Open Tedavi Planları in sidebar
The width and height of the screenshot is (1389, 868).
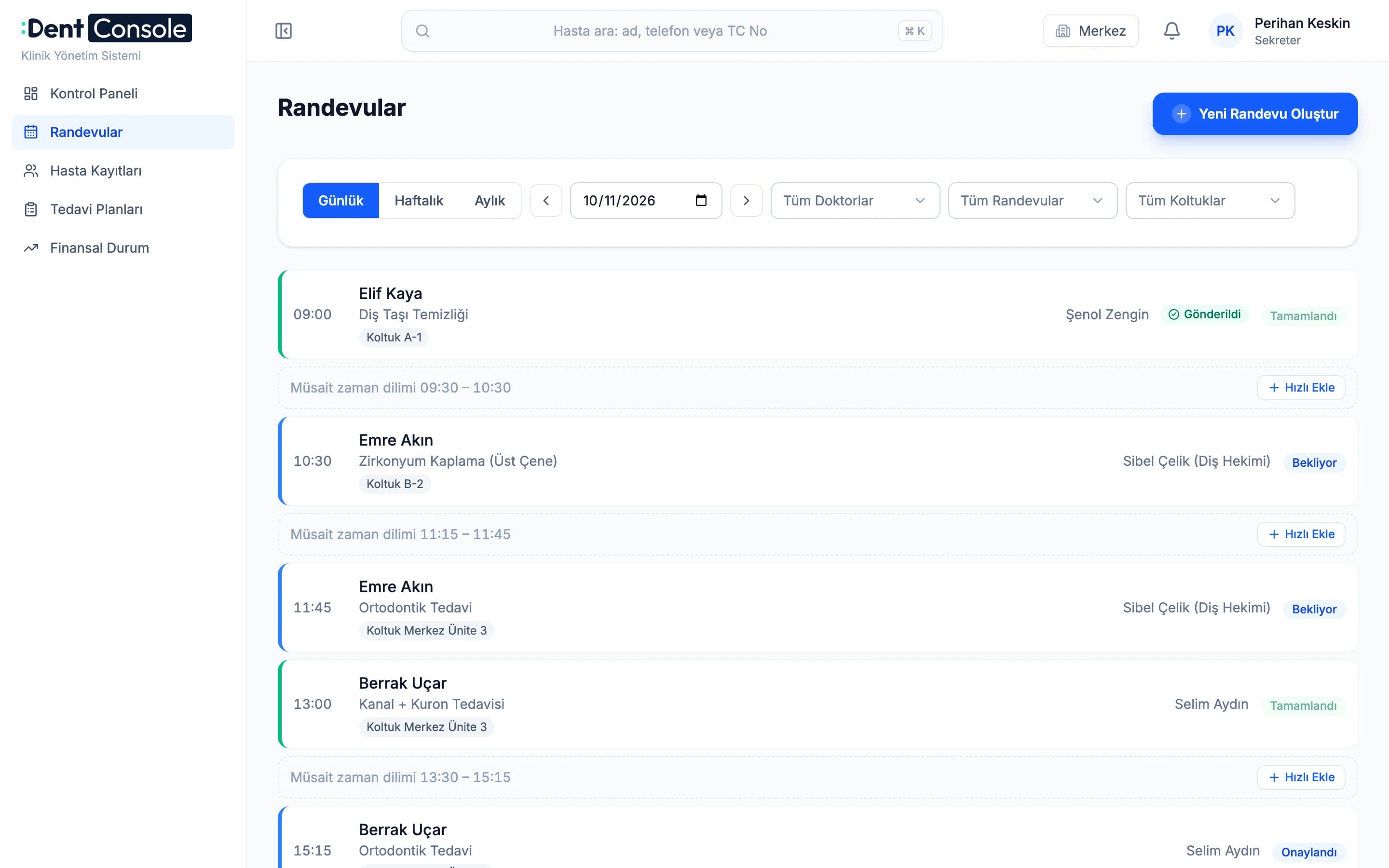[123, 209]
